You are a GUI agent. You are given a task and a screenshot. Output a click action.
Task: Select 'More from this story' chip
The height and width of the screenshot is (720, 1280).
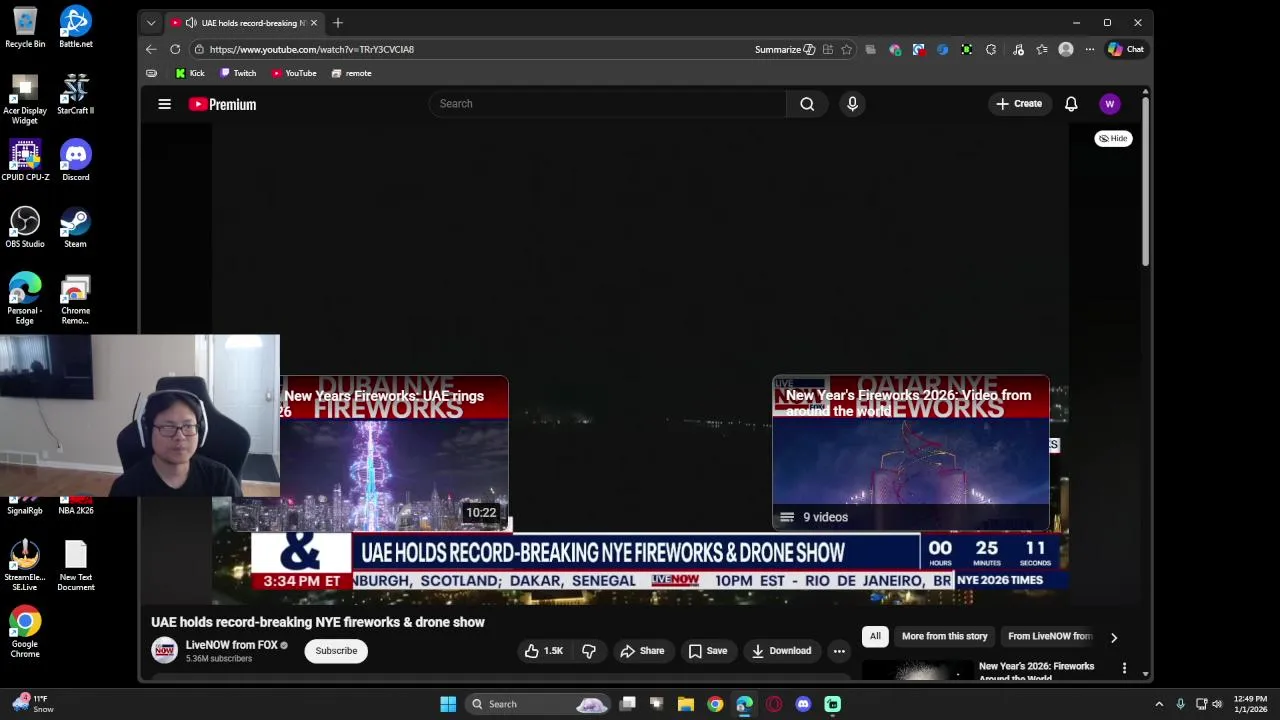pyautogui.click(x=944, y=636)
